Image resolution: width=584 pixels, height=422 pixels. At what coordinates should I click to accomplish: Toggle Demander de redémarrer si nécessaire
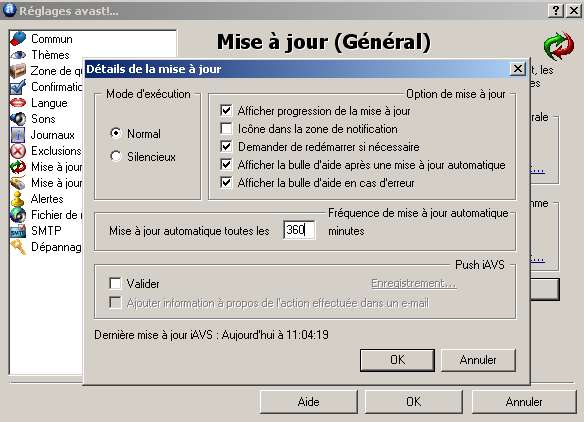[x=226, y=146]
